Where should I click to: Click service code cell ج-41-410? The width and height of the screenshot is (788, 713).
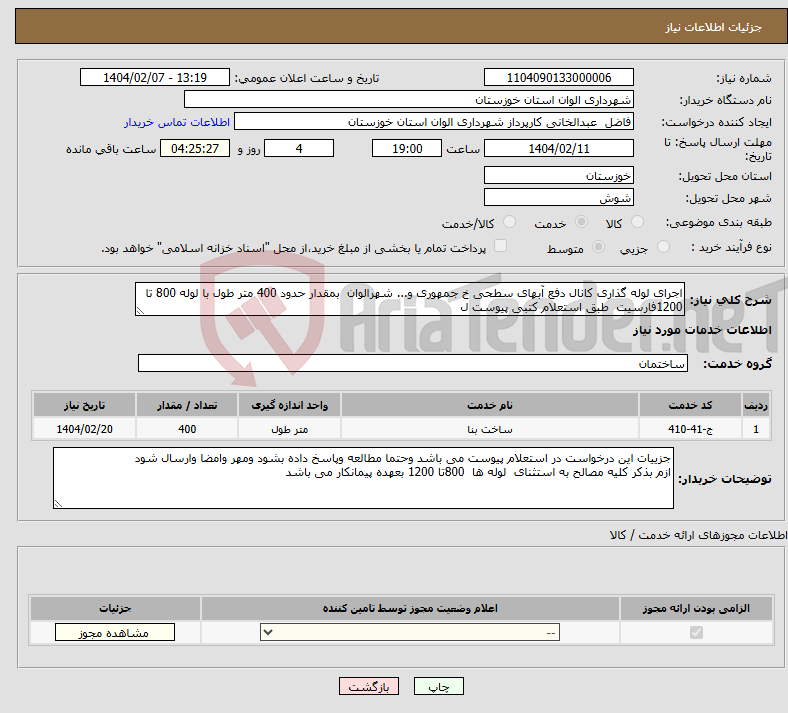(x=691, y=429)
